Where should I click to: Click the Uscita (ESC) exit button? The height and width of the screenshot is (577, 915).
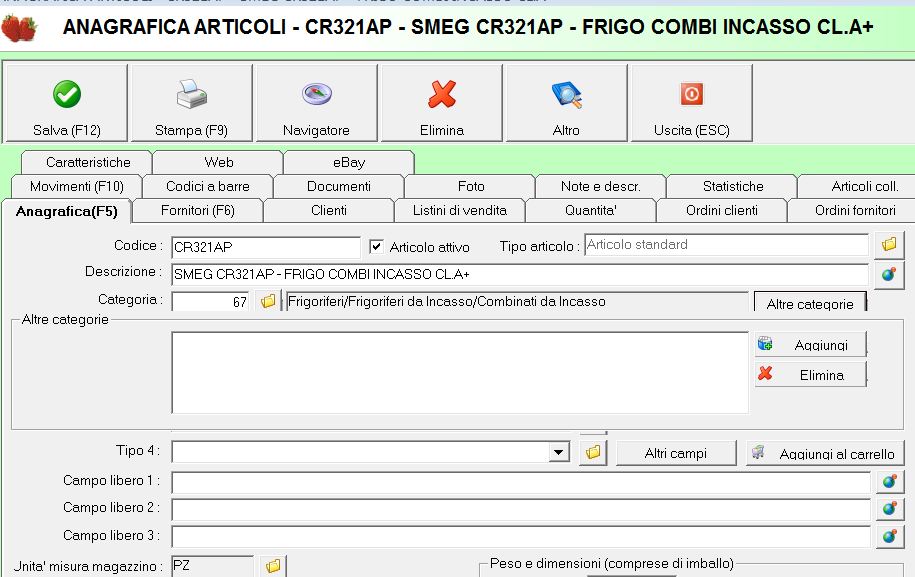pos(692,103)
